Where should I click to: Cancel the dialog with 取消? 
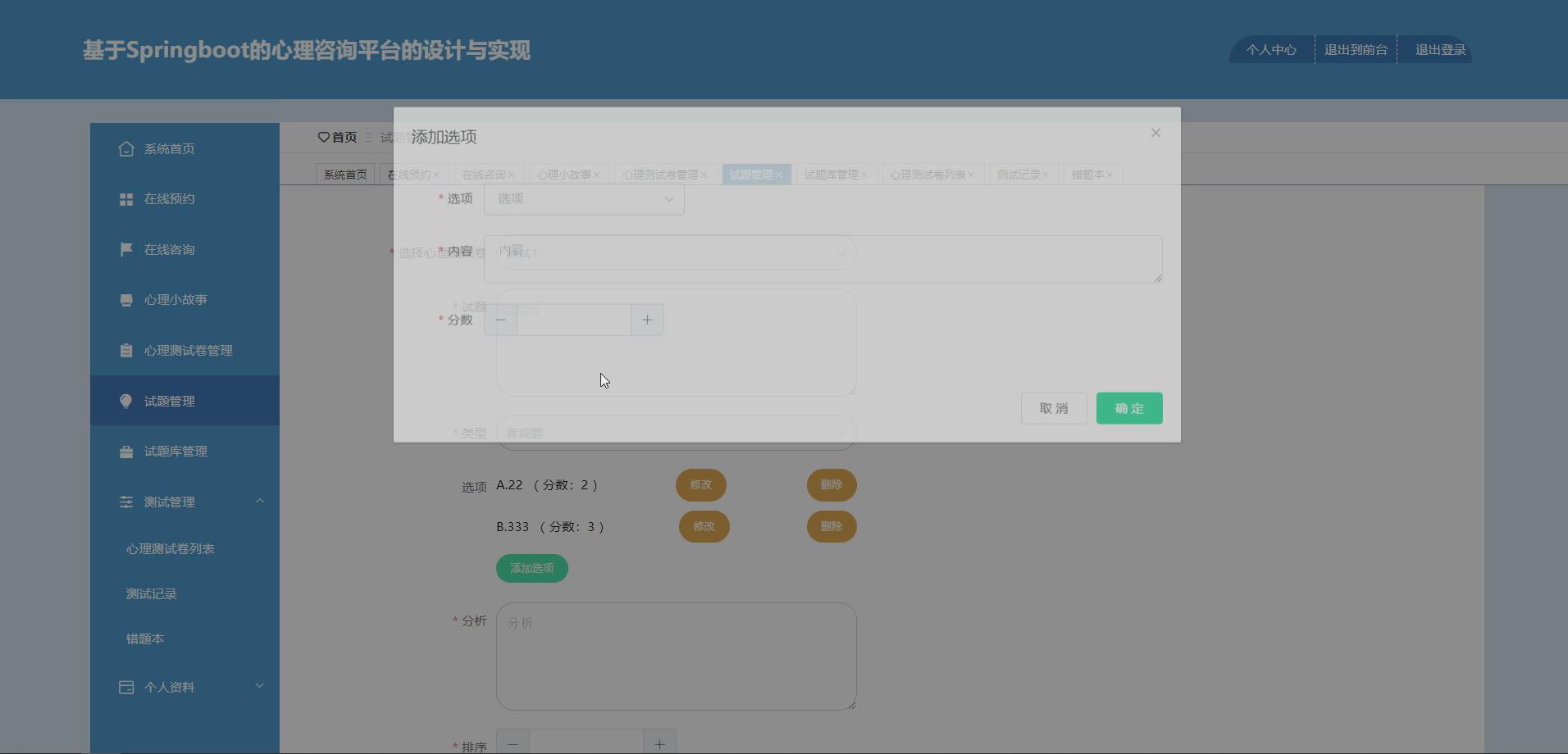tap(1053, 407)
